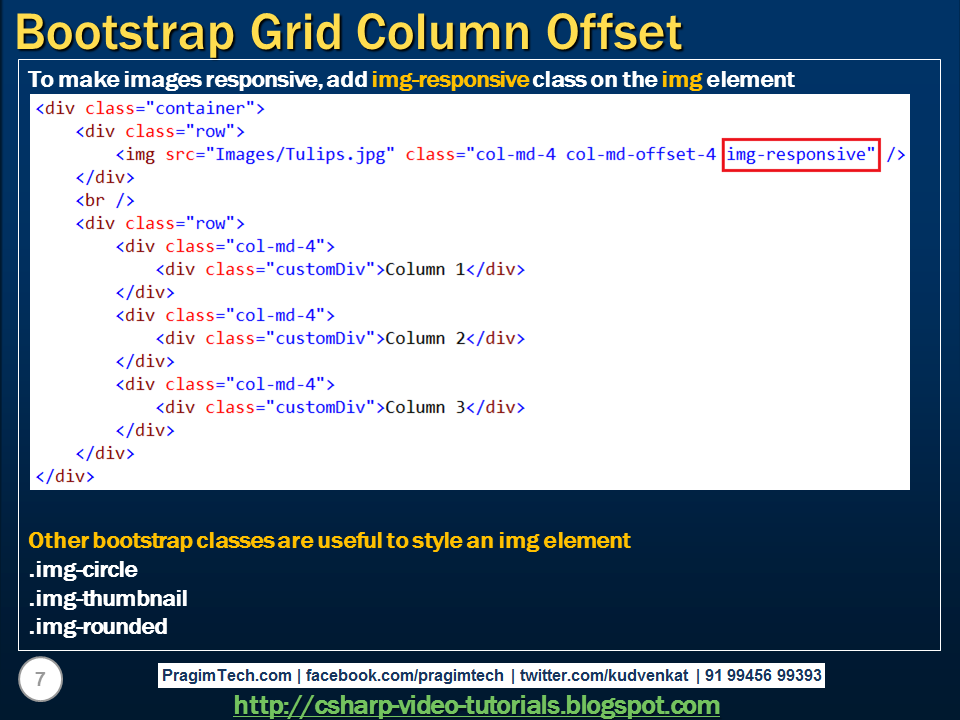This screenshot has height=720, width=960.
Task: Click the phone number 91 99456 99393
Action: click(x=763, y=675)
